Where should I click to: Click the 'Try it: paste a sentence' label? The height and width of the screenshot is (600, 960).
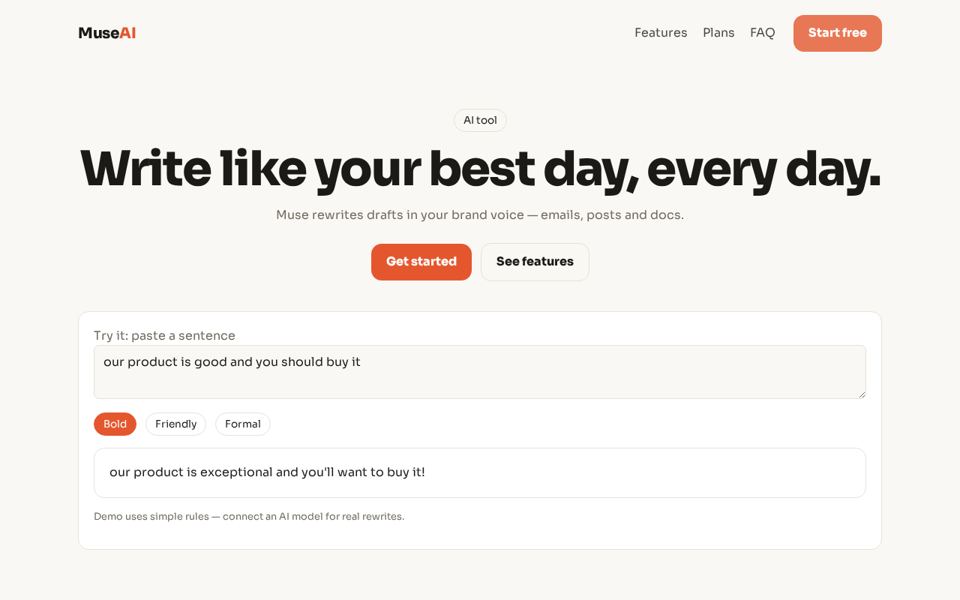(x=164, y=336)
